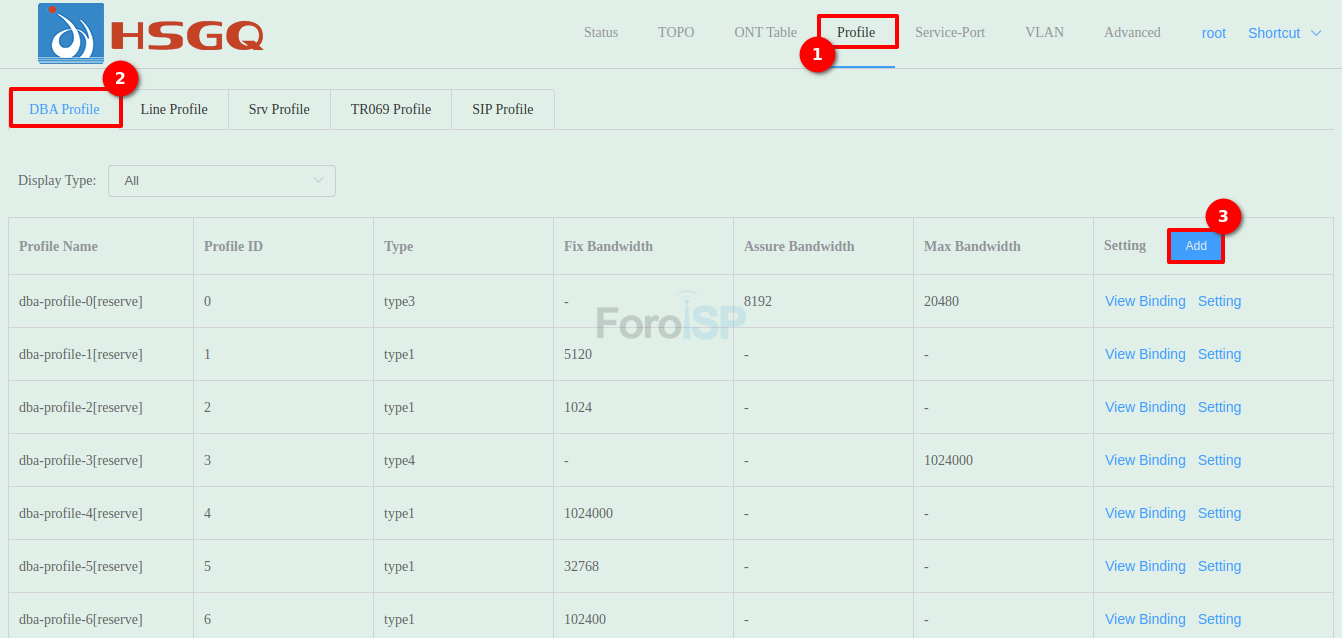Screen dimensions: 1342x638
Task: Switch to Line Profile tab
Action: coord(174,109)
